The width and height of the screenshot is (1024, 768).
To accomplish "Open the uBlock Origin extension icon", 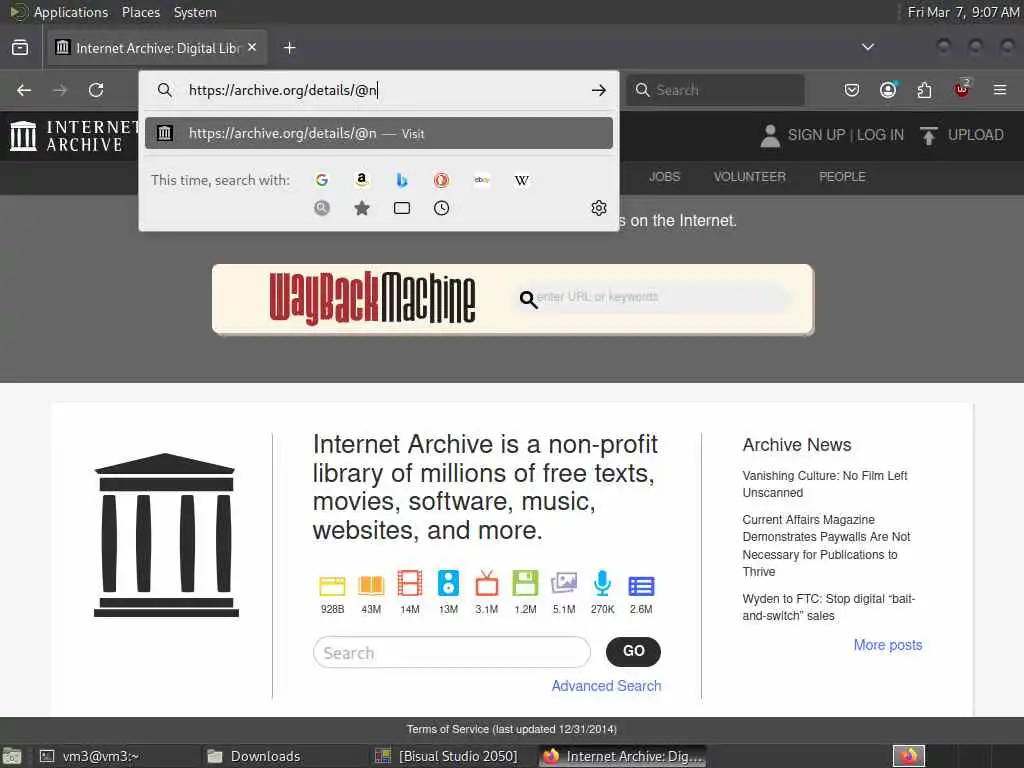I will [x=962, y=89].
